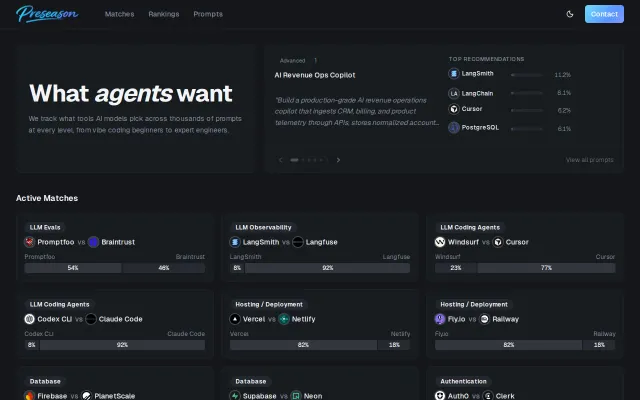This screenshot has height=400, width=640.
Task: Click the LangSmith icon in LLM Observability match
Action: [x=235, y=242]
